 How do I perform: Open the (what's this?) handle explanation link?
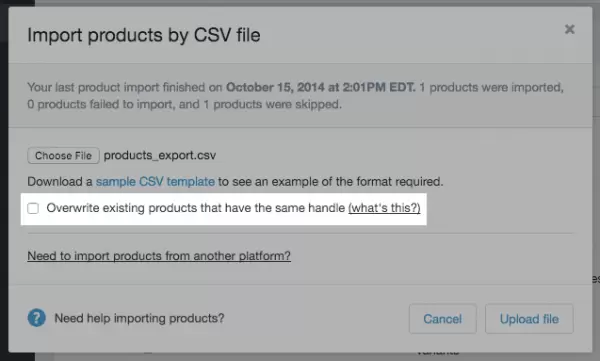[384, 208]
